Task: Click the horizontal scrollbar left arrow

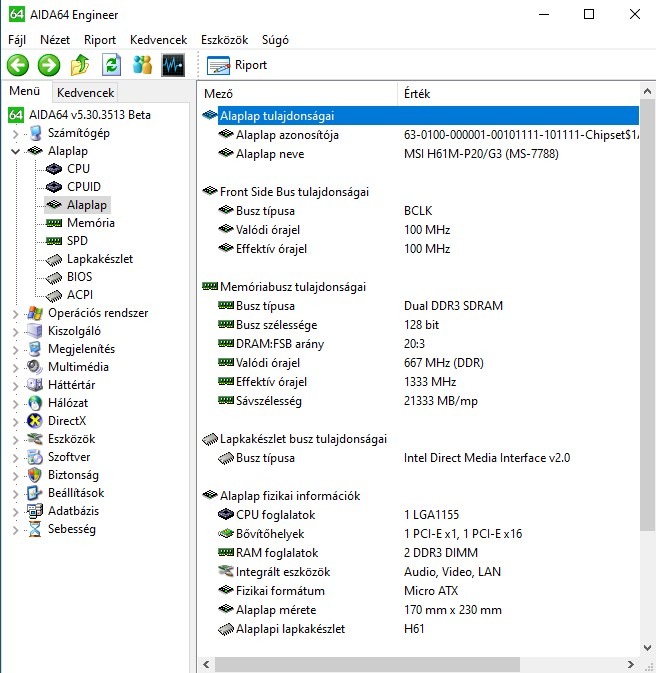Action: (x=207, y=664)
